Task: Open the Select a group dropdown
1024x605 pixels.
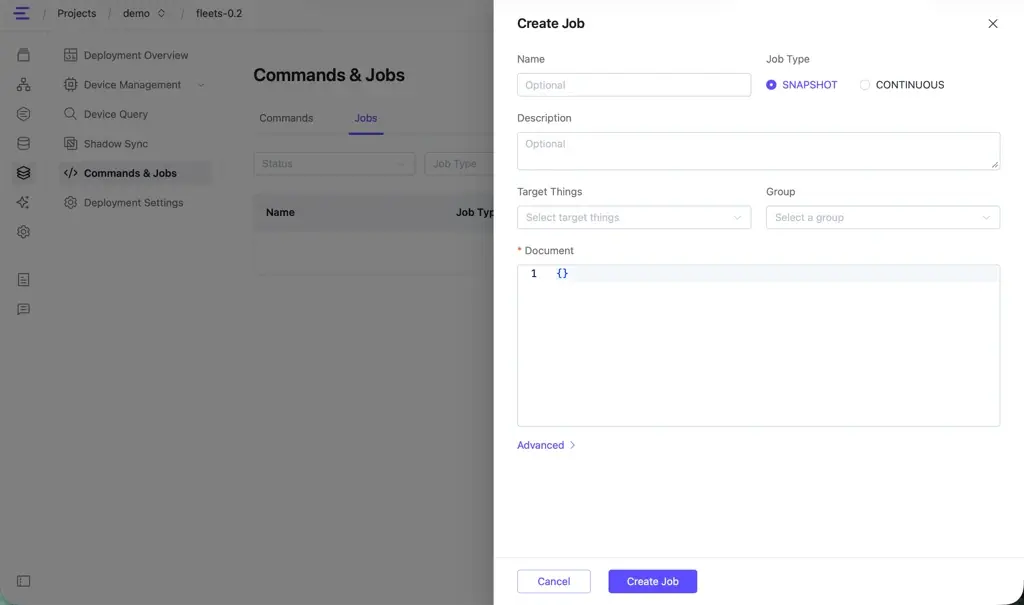Action: 882,218
